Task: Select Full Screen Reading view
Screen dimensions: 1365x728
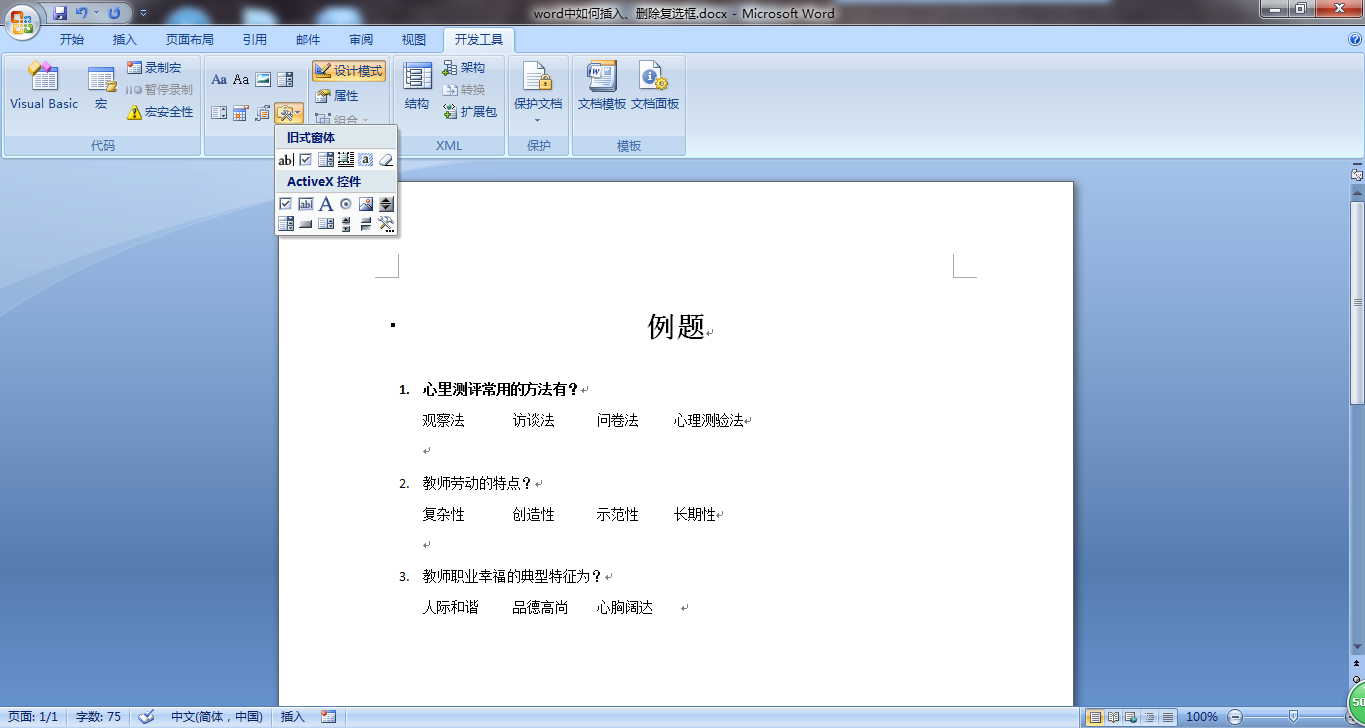Action: pos(1113,717)
